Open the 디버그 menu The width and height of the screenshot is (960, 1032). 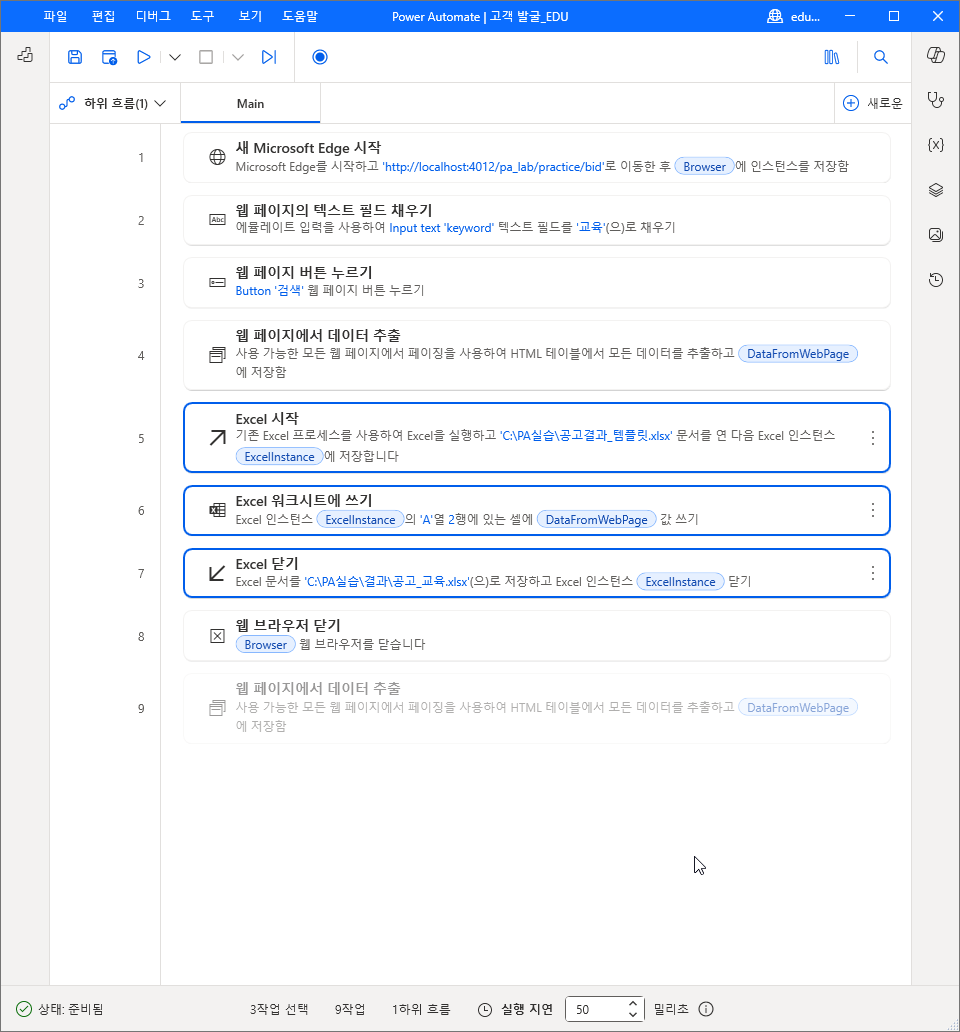click(153, 16)
